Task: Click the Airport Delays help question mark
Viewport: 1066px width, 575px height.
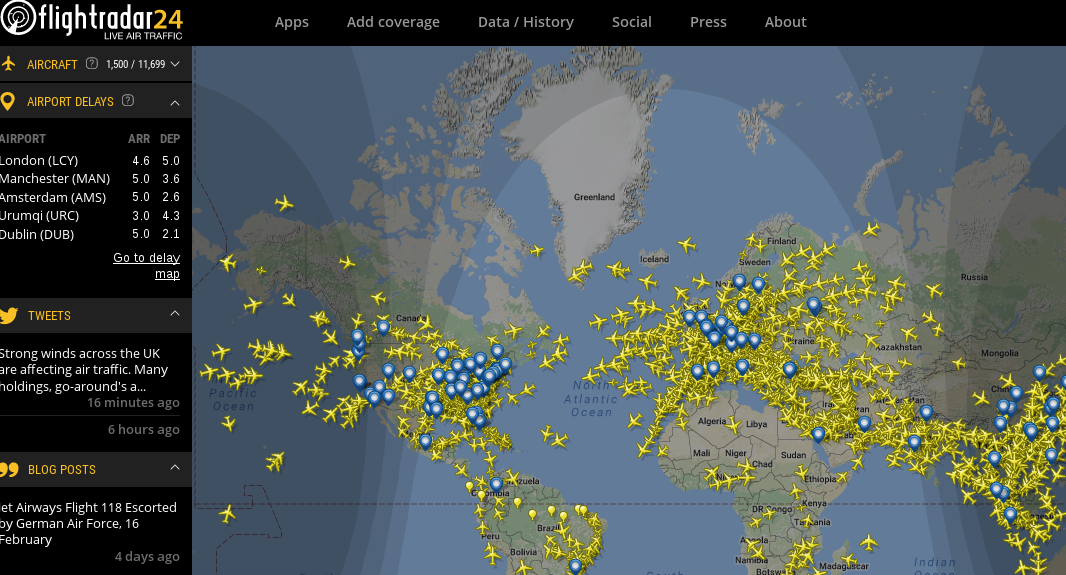Action: pos(127,101)
